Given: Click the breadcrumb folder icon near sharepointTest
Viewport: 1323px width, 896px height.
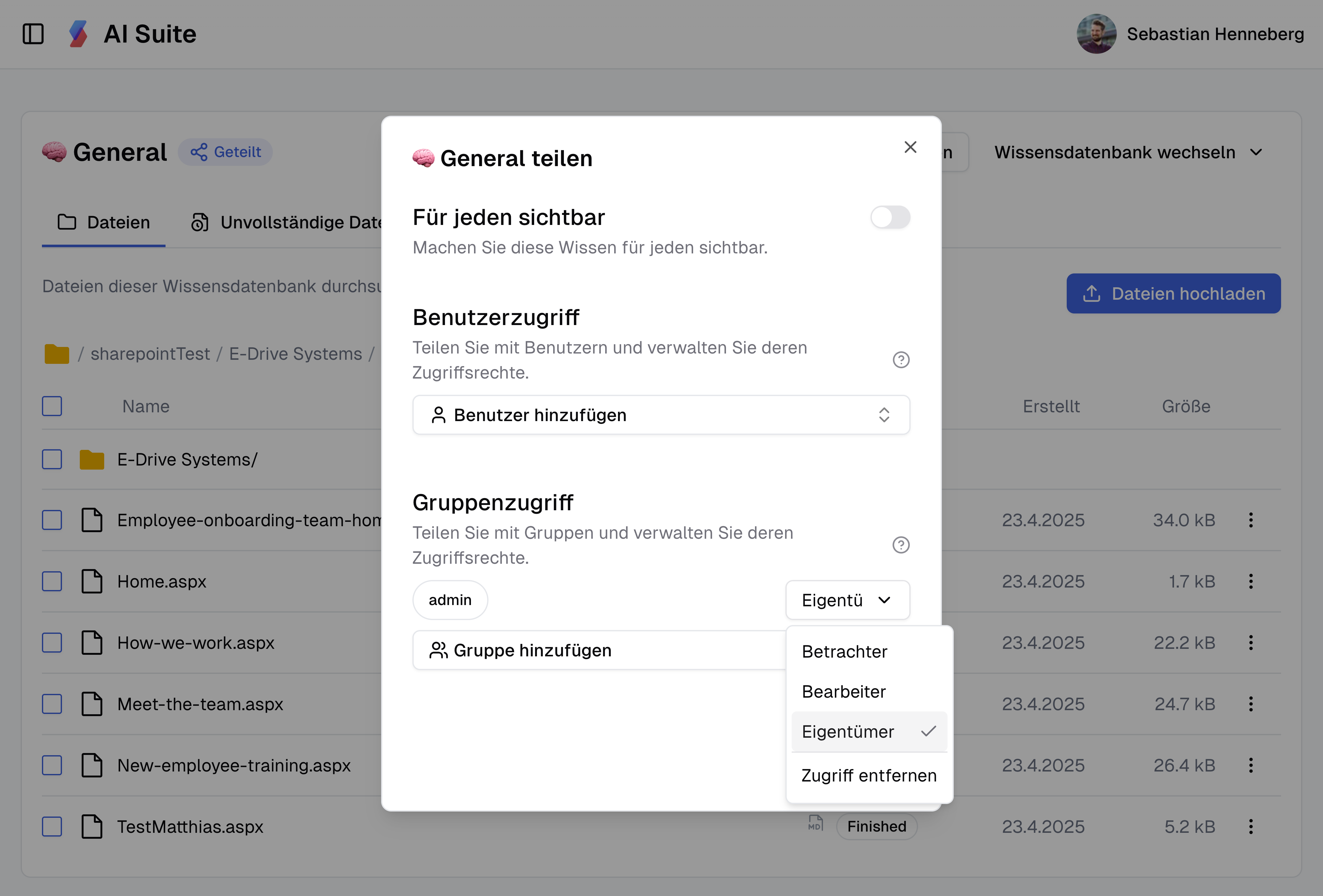Looking at the screenshot, I should click(57, 353).
